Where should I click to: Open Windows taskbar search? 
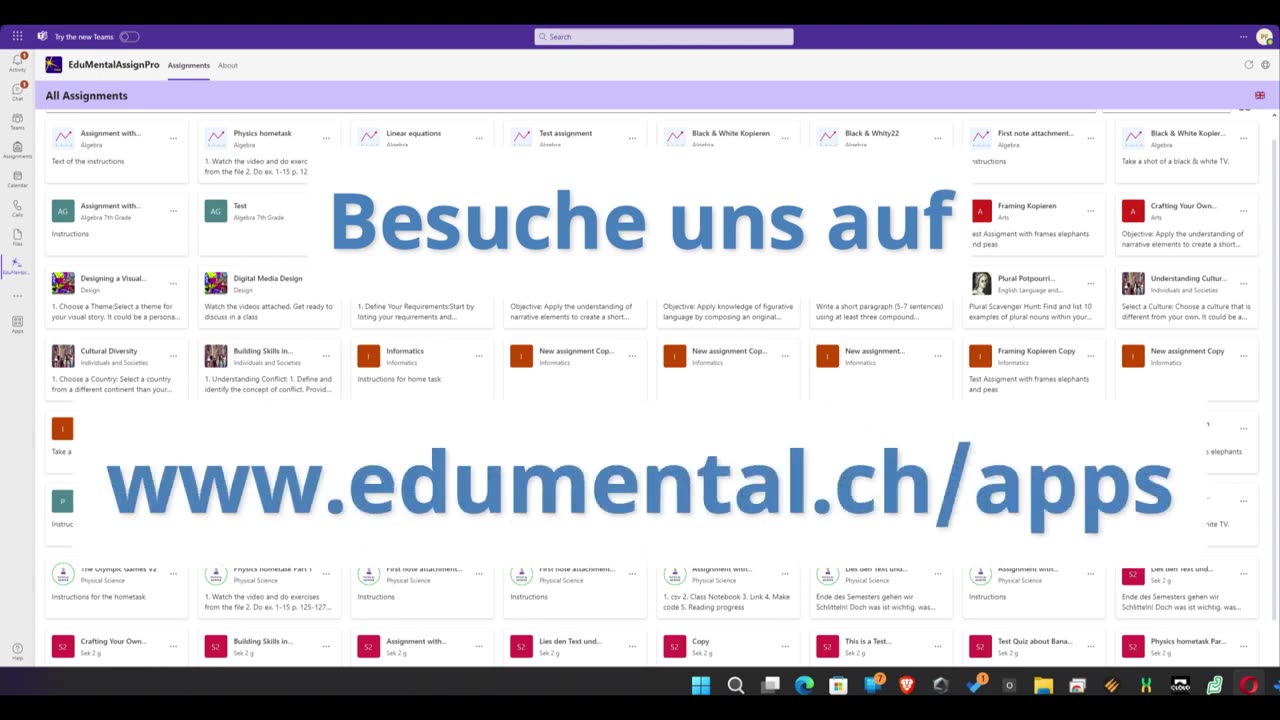[736, 685]
